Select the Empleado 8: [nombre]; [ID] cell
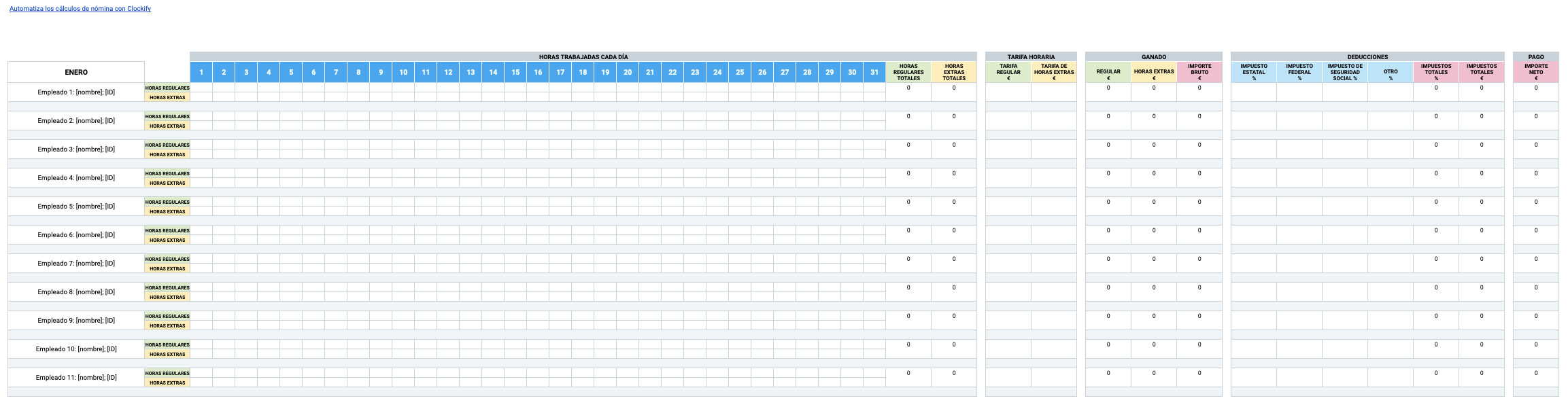Image resolution: width=1568 pixels, height=409 pixels. [76, 292]
